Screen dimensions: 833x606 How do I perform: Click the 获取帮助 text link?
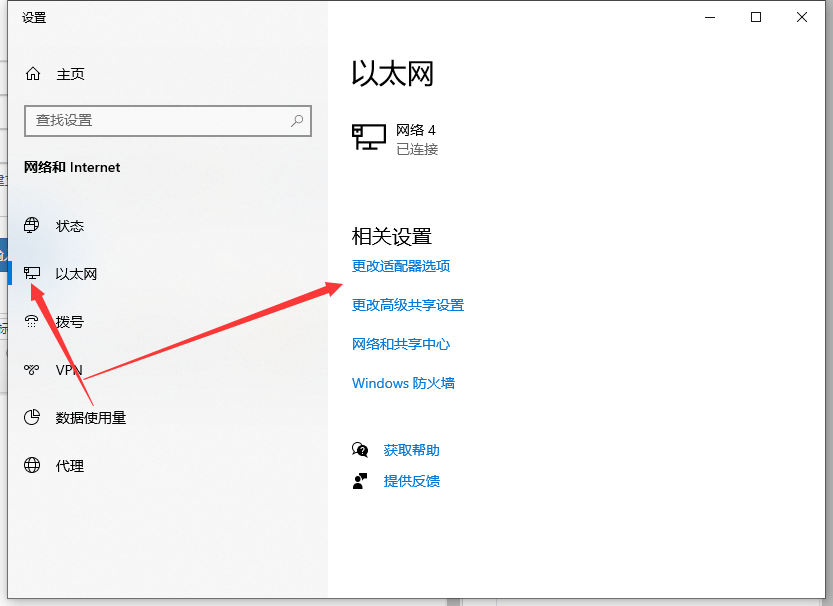pos(411,450)
